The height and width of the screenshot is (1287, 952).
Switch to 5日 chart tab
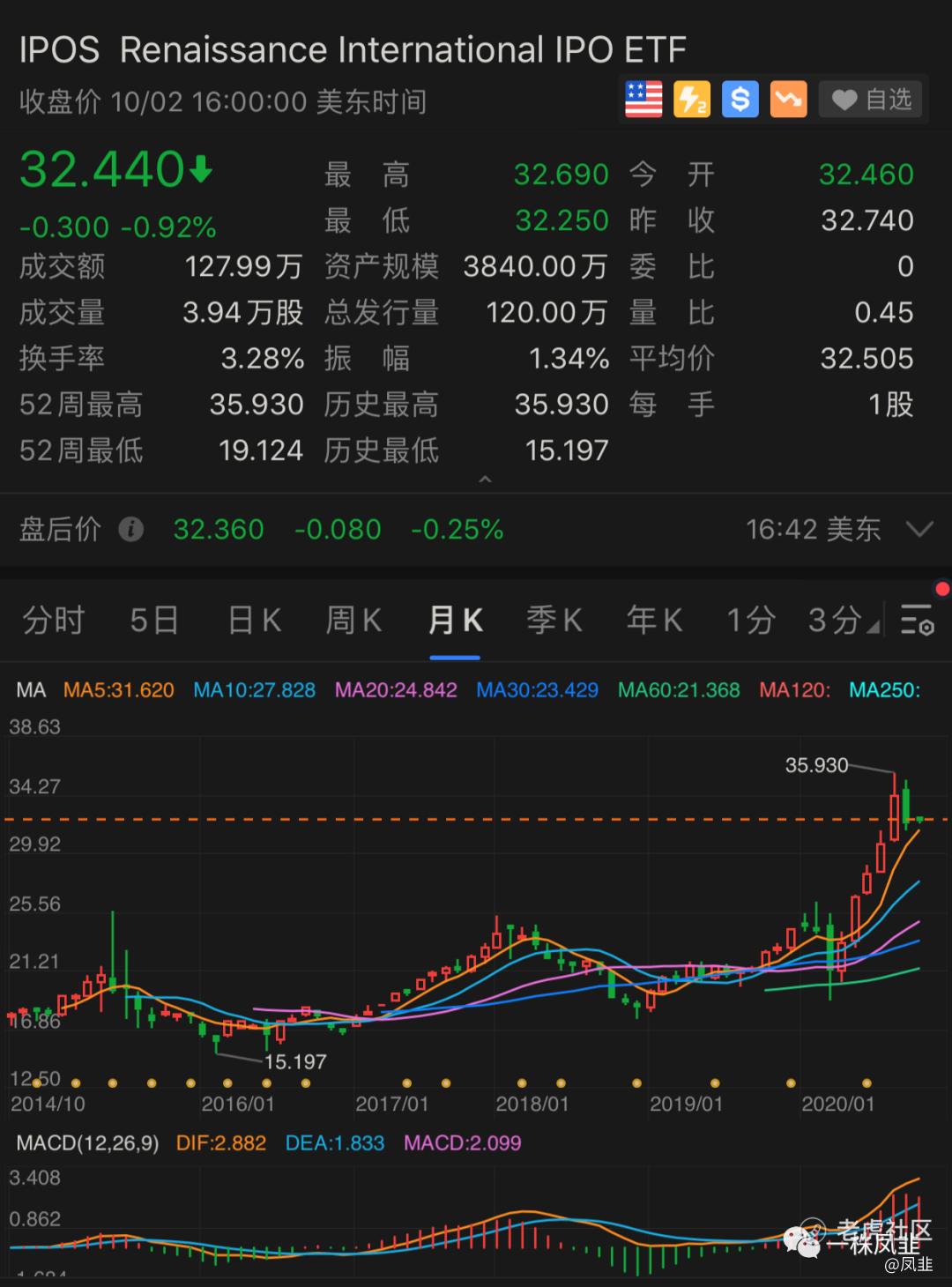154,621
